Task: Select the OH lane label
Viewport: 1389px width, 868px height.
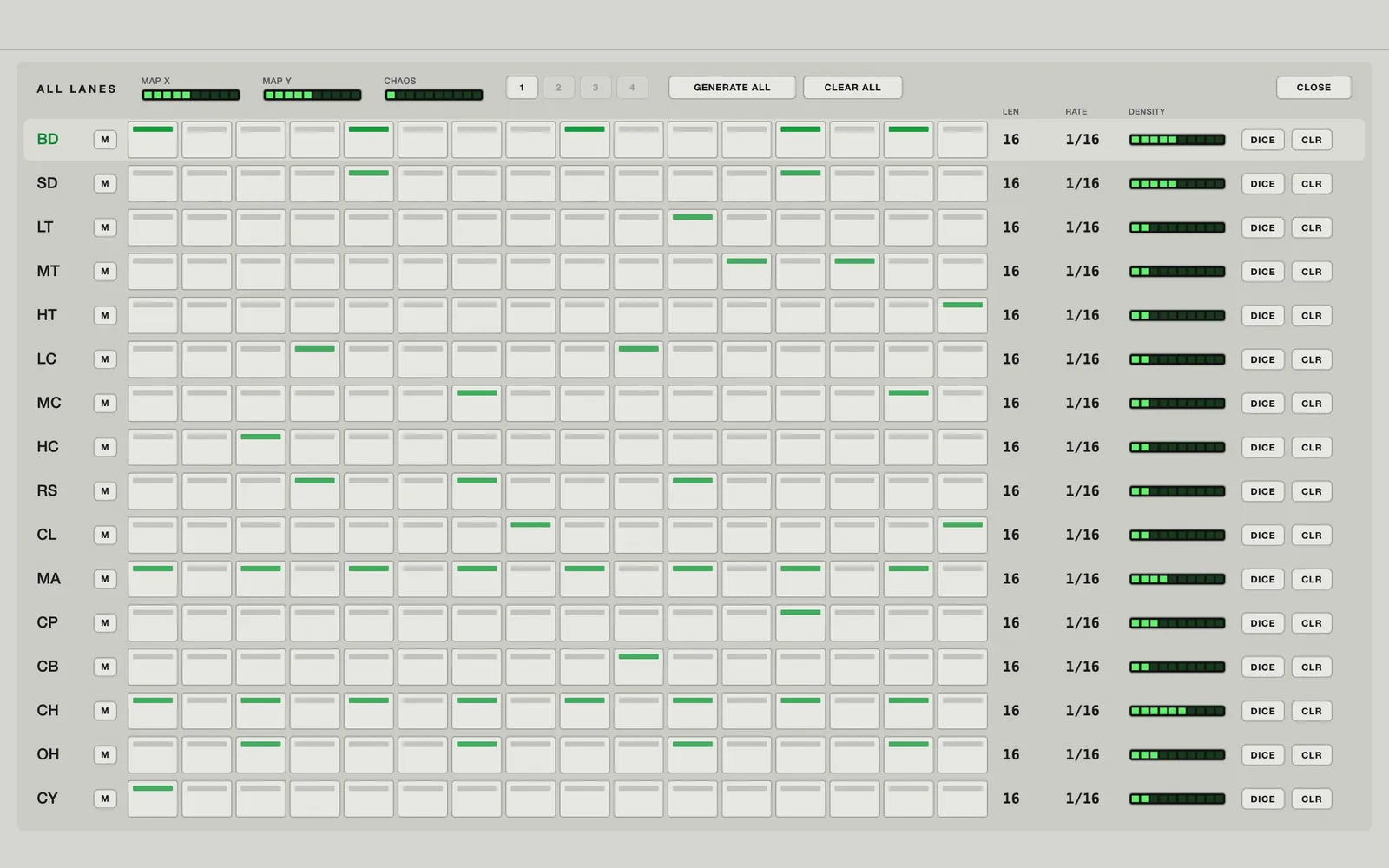Action: 49,755
